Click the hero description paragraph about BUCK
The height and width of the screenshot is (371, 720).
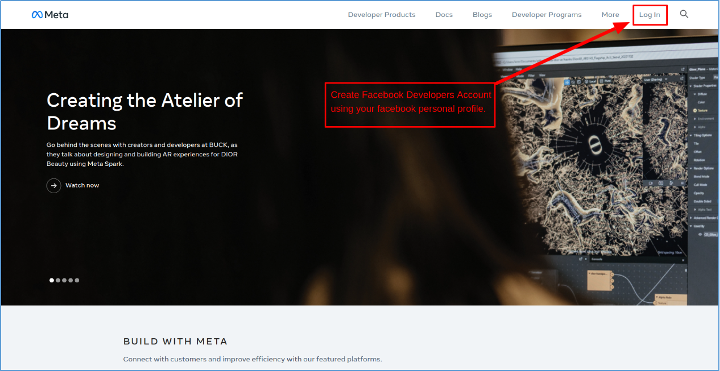coord(142,154)
